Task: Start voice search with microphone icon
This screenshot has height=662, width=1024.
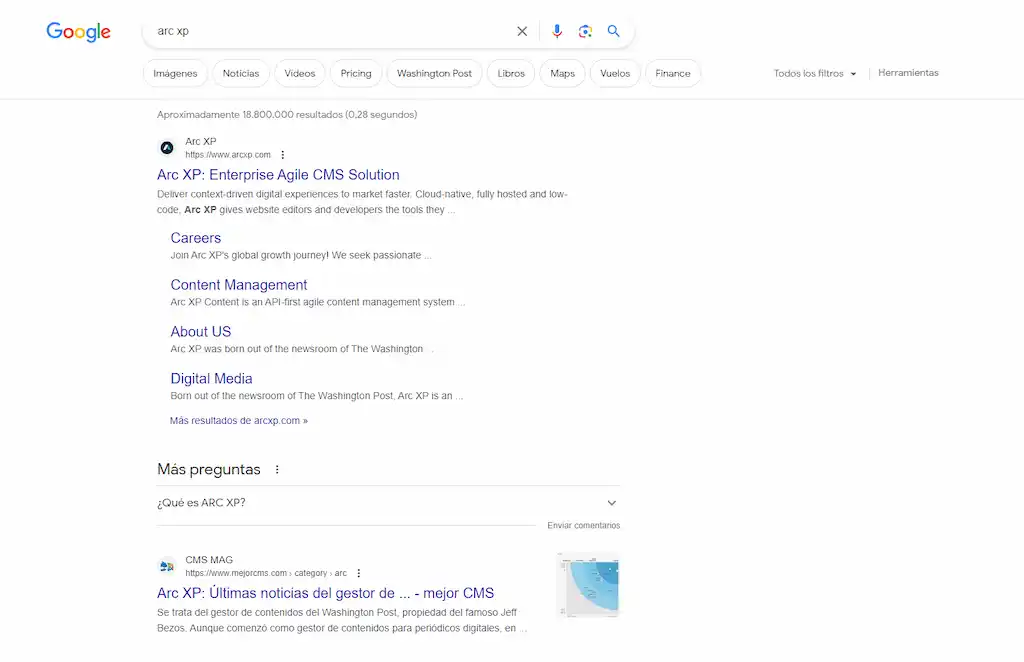Action: [557, 31]
